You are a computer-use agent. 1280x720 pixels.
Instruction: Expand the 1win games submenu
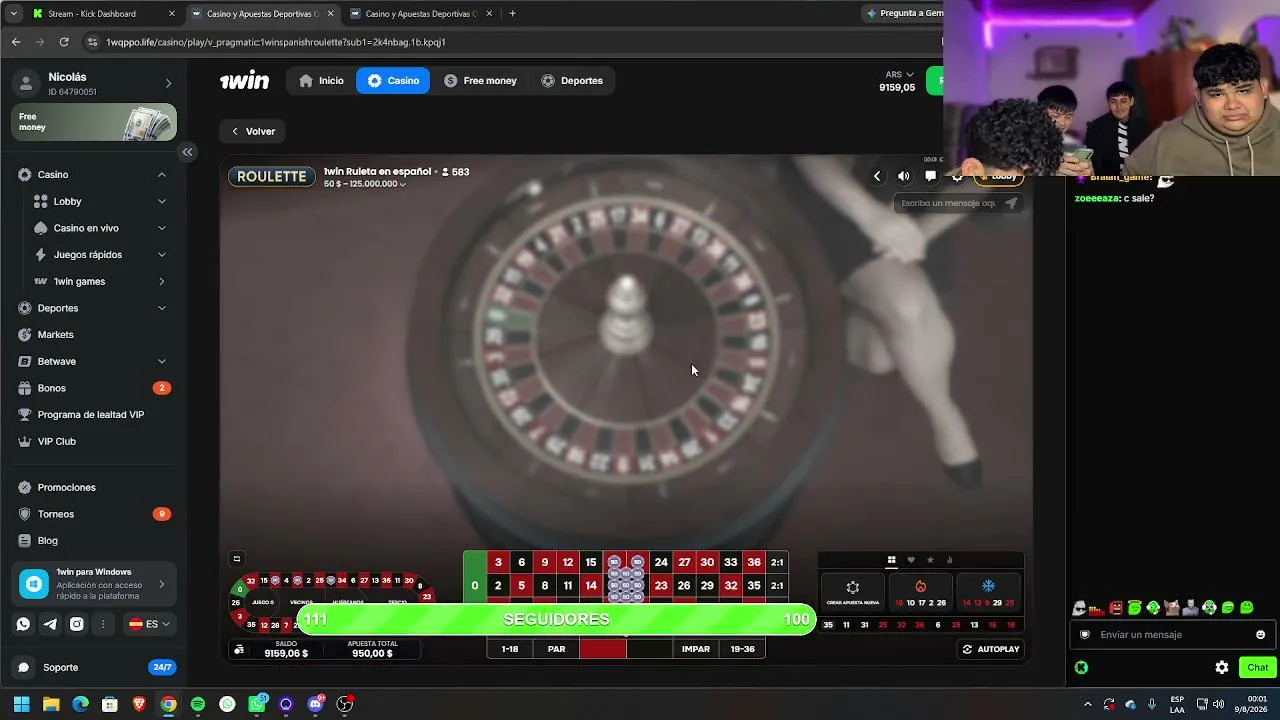[x=162, y=281]
